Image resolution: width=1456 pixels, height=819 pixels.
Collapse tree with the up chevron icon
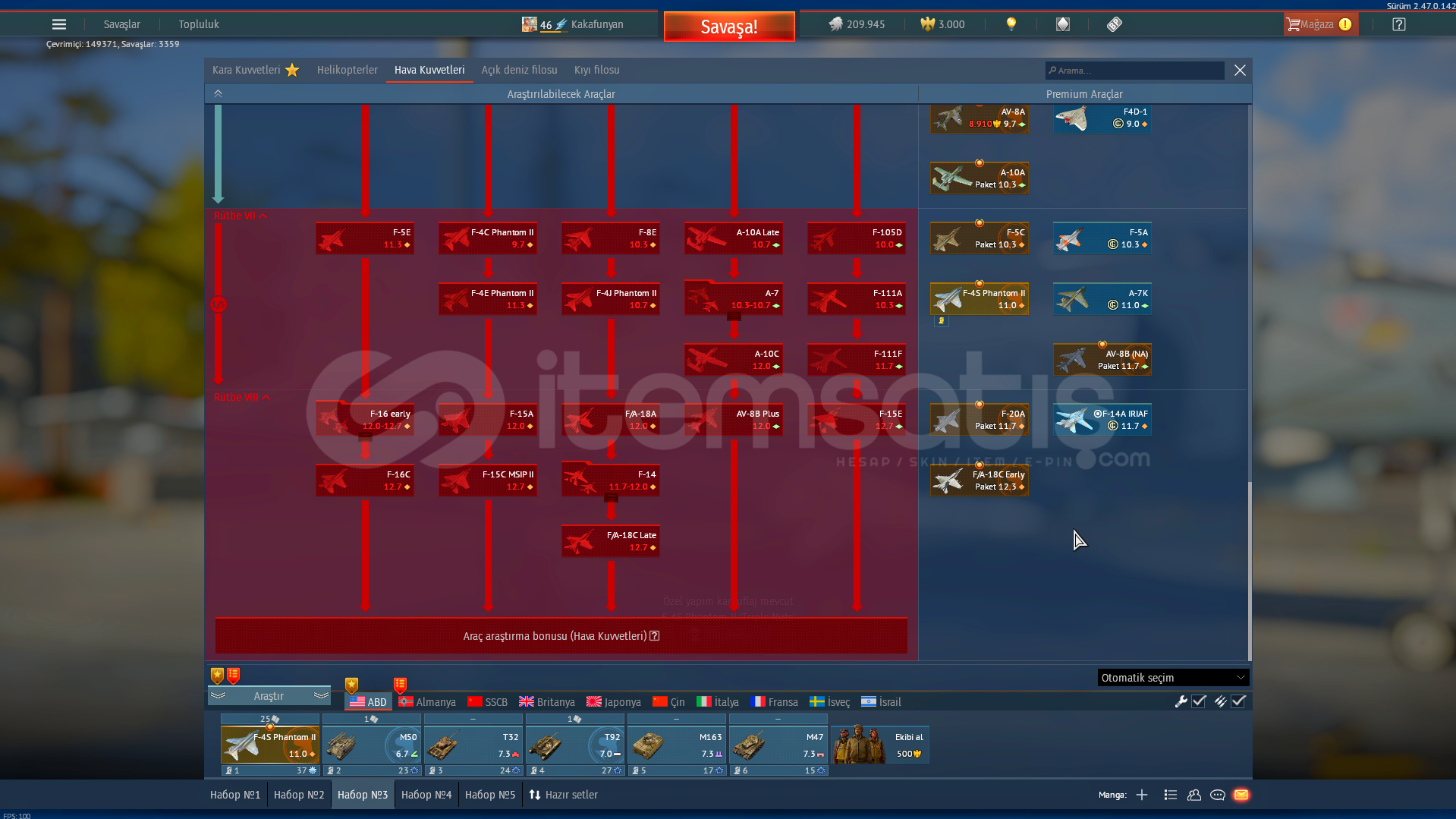click(x=218, y=93)
